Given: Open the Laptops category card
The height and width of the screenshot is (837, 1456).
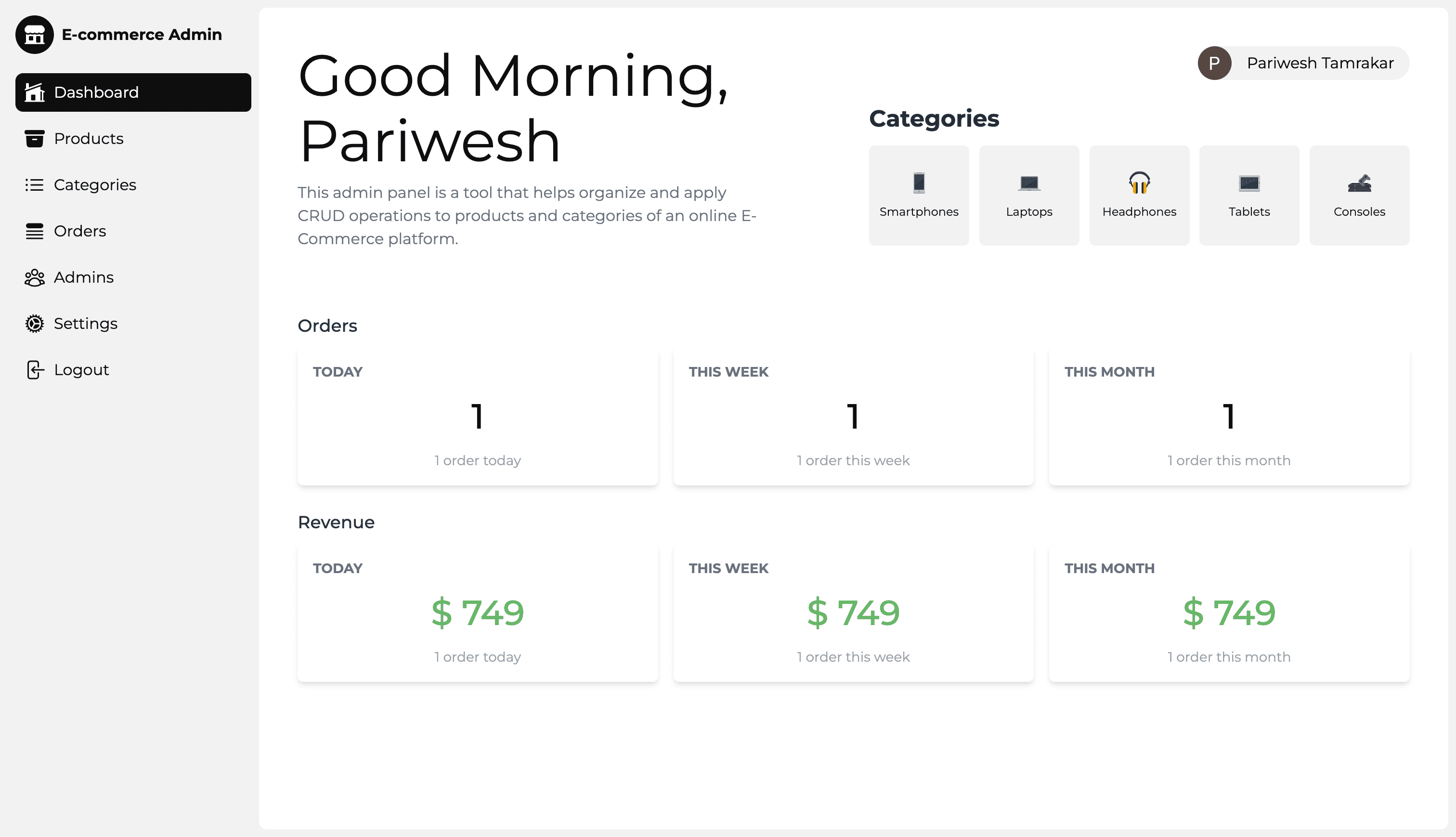Looking at the screenshot, I should coord(1029,196).
